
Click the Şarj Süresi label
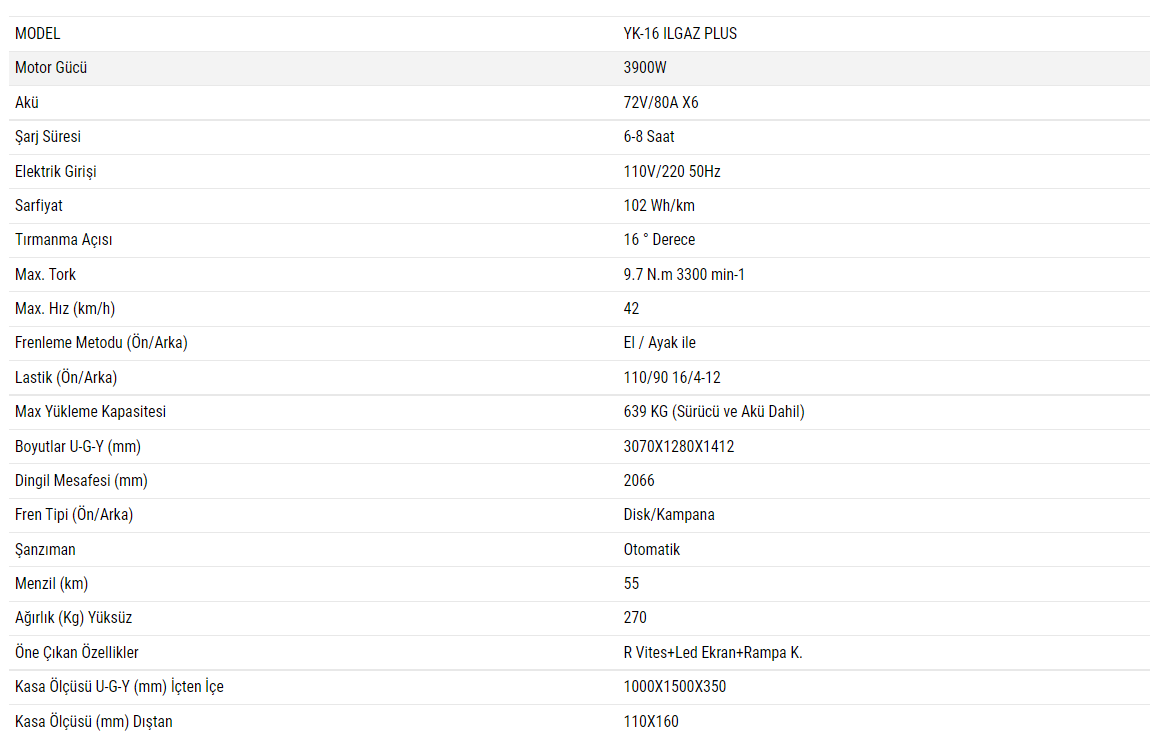[48, 137]
